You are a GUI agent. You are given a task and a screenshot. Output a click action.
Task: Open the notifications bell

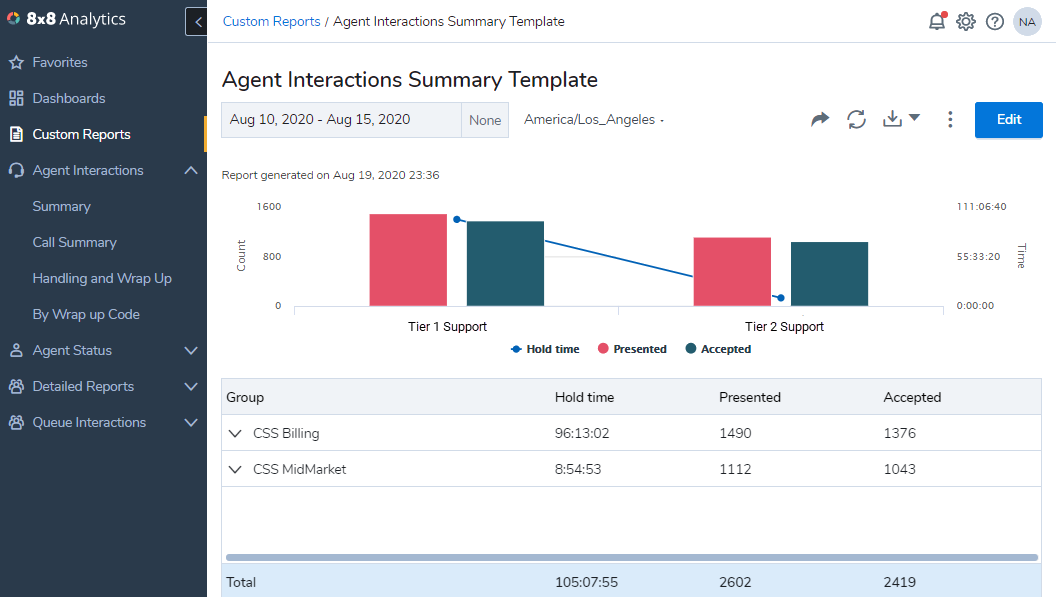pos(937,22)
